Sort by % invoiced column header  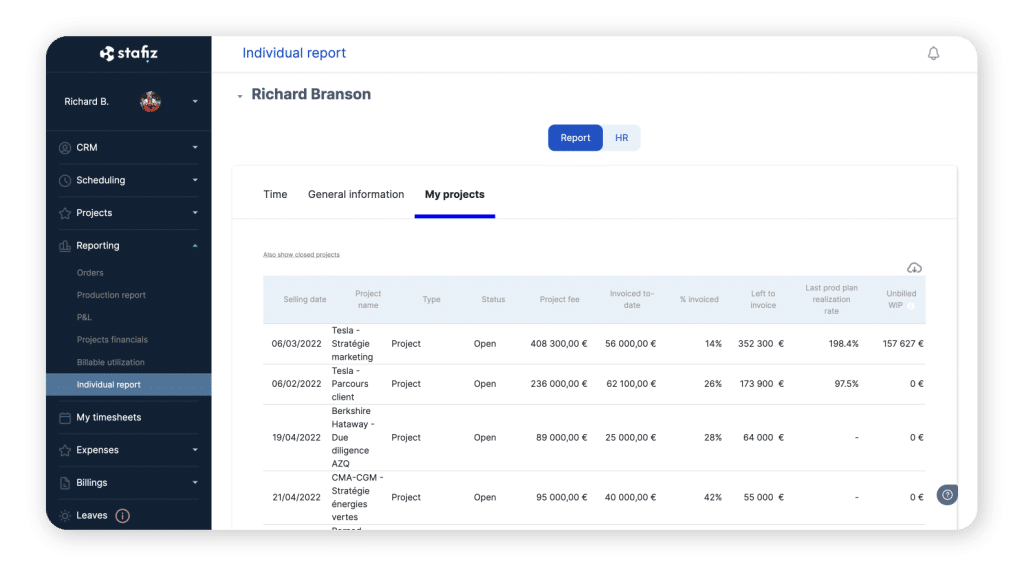pyautogui.click(x=699, y=300)
